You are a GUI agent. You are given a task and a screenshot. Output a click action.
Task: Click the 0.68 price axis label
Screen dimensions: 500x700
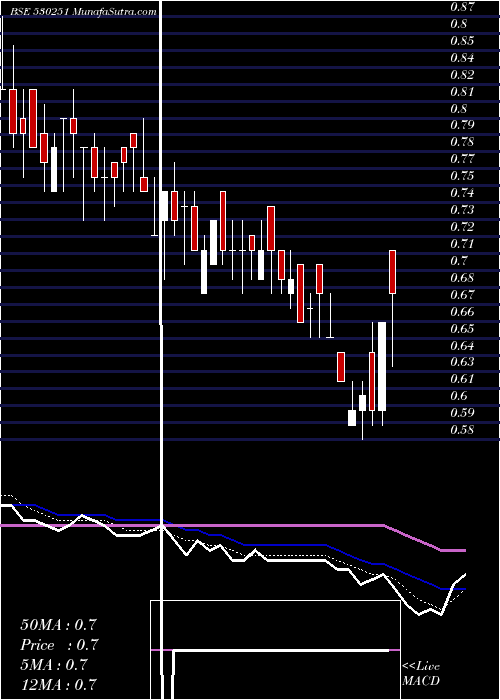click(x=462, y=278)
